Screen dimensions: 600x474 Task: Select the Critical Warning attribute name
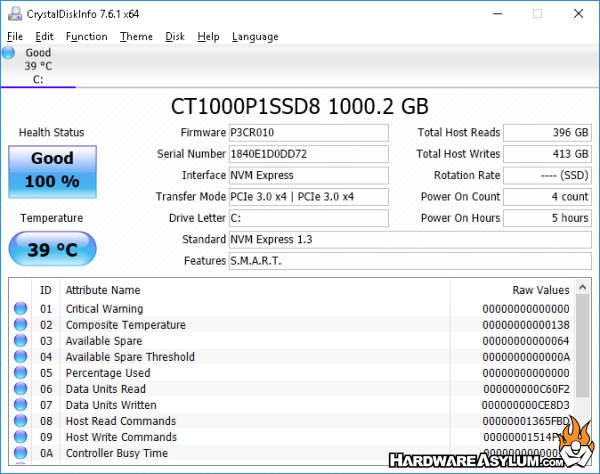(x=104, y=309)
